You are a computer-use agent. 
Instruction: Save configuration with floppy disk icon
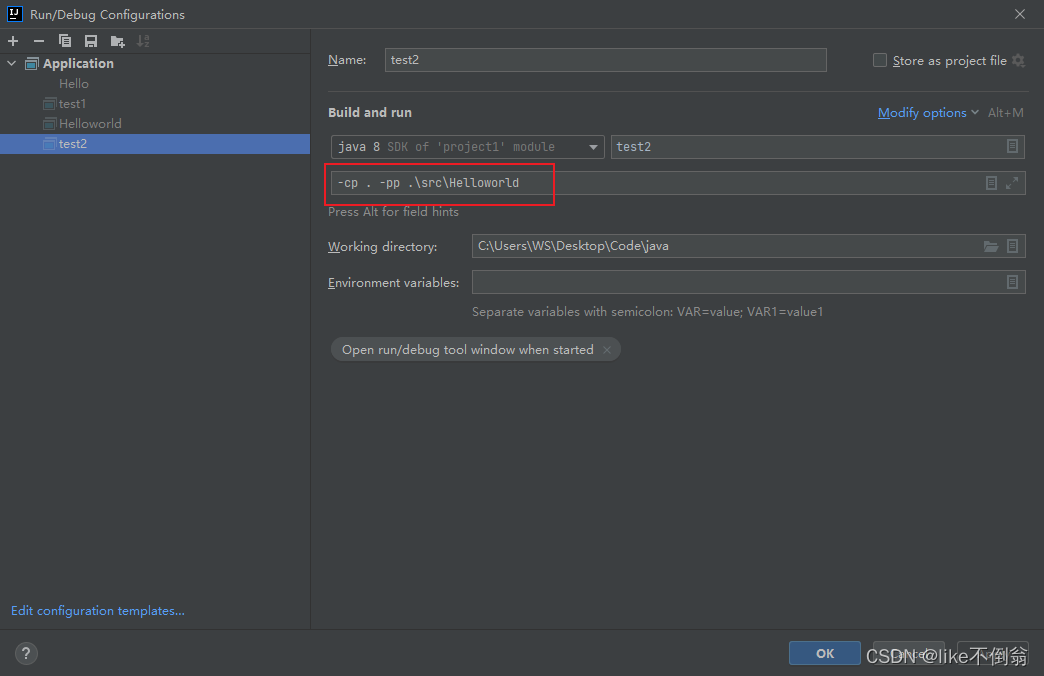(91, 41)
